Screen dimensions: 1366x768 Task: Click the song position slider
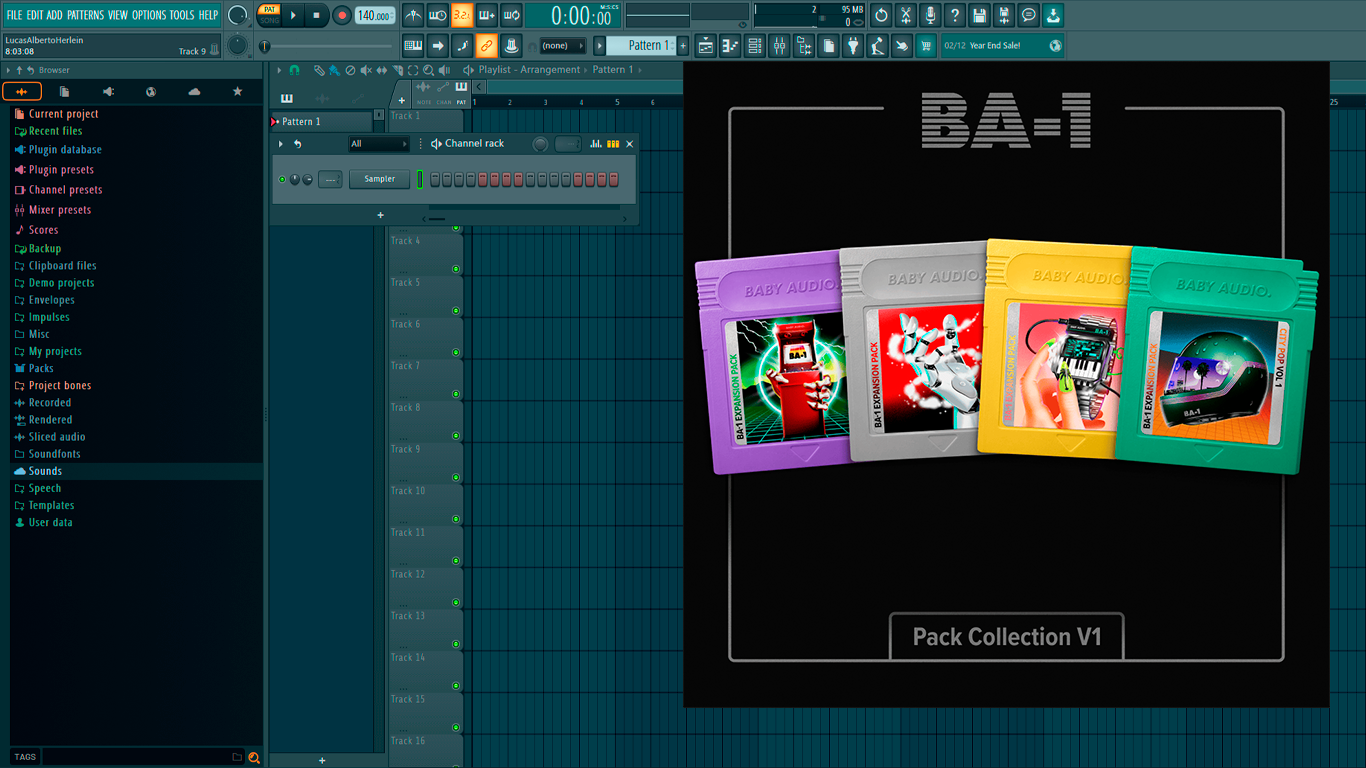[327, 46]
